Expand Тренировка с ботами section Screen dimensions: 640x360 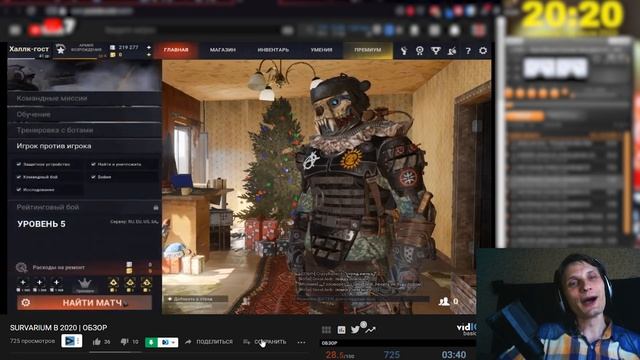pos(84,130)
